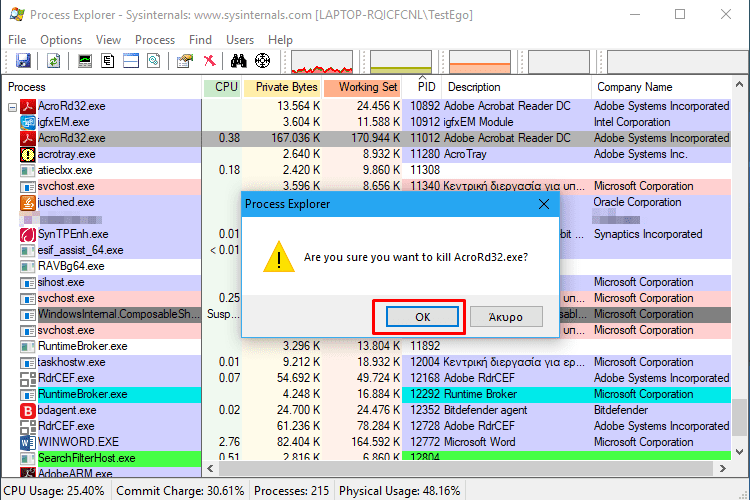Open the System Information graph icon
The image size is (750, 500).
coord(85,61)
